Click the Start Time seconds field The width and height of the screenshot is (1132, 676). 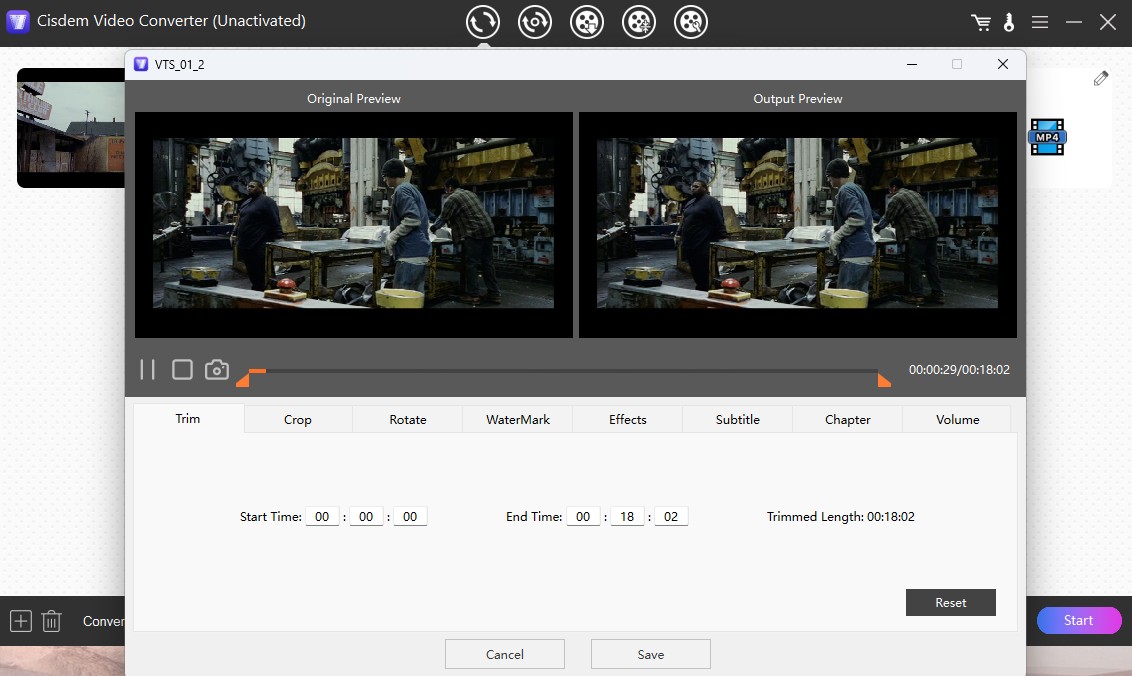(x=410, y=517)
